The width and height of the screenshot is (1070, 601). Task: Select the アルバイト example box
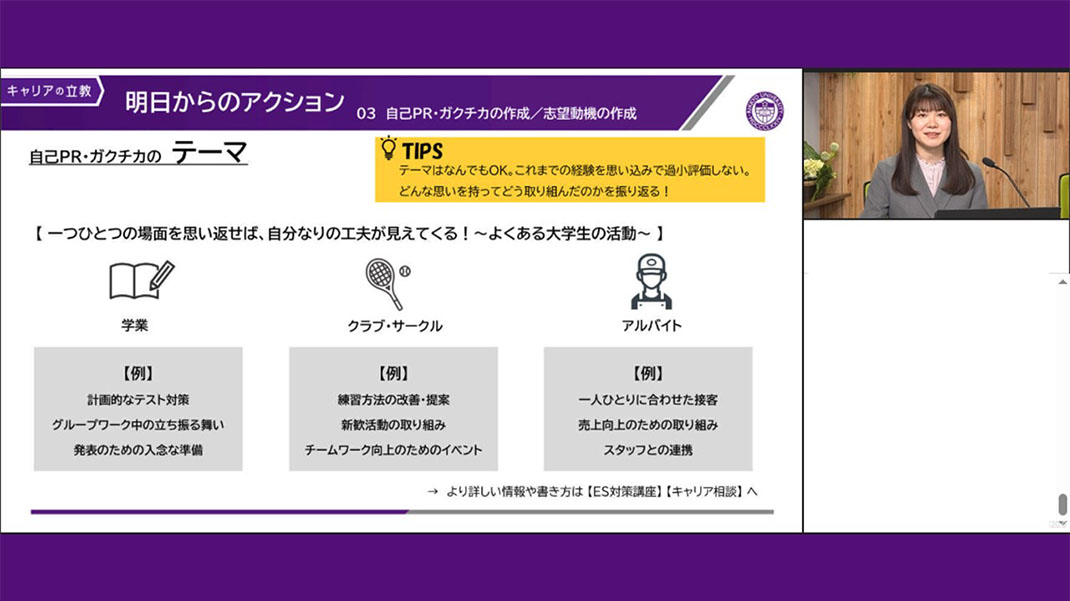[648, 409]
